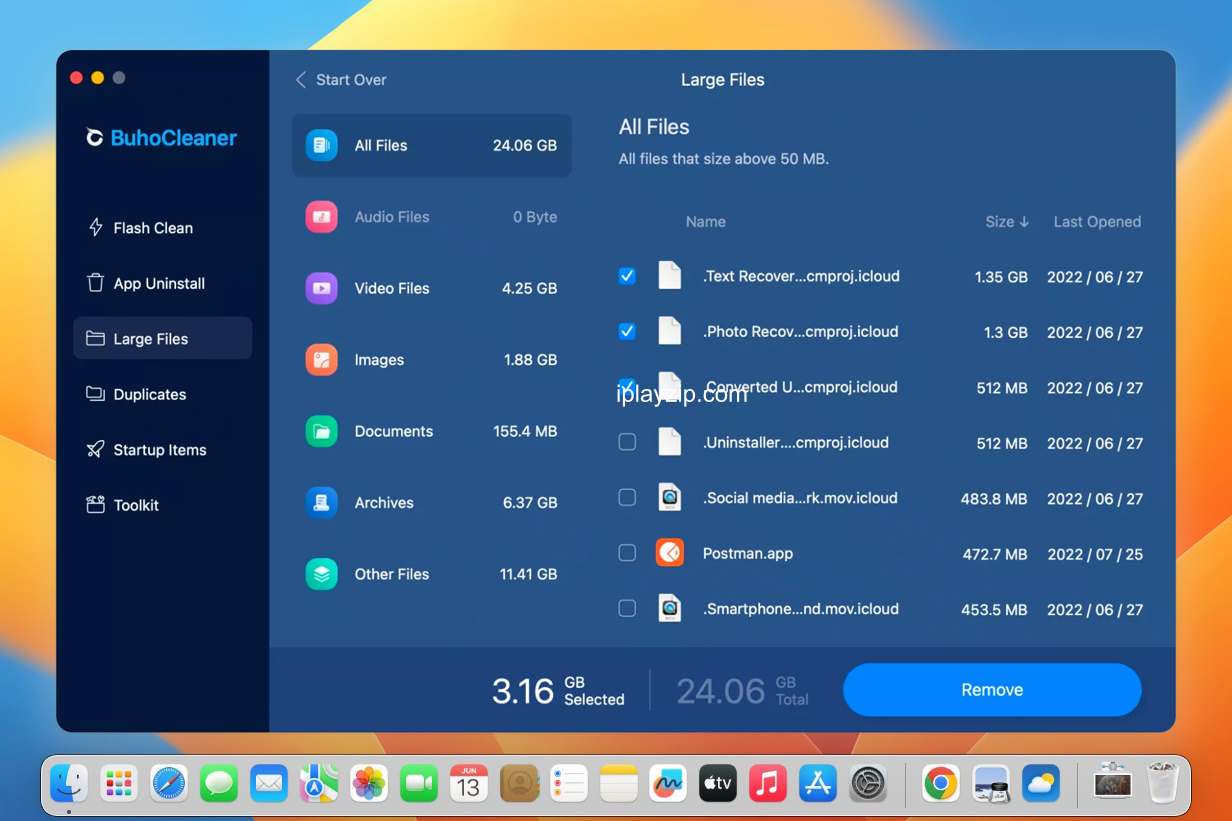Sort by Last Opened column
Viewport: 1232px width, 821px height.
coord(1097,222)
